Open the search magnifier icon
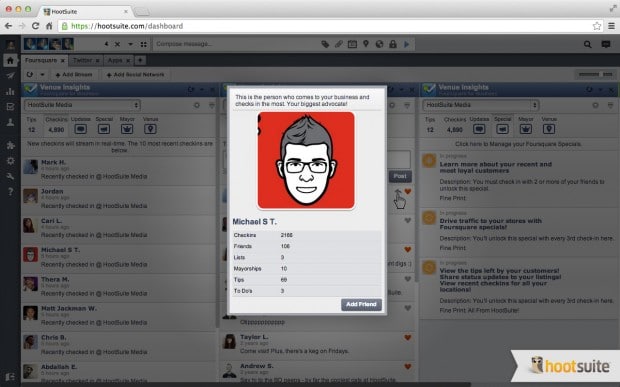Screen dimensions: 620x387 point(588,44)
